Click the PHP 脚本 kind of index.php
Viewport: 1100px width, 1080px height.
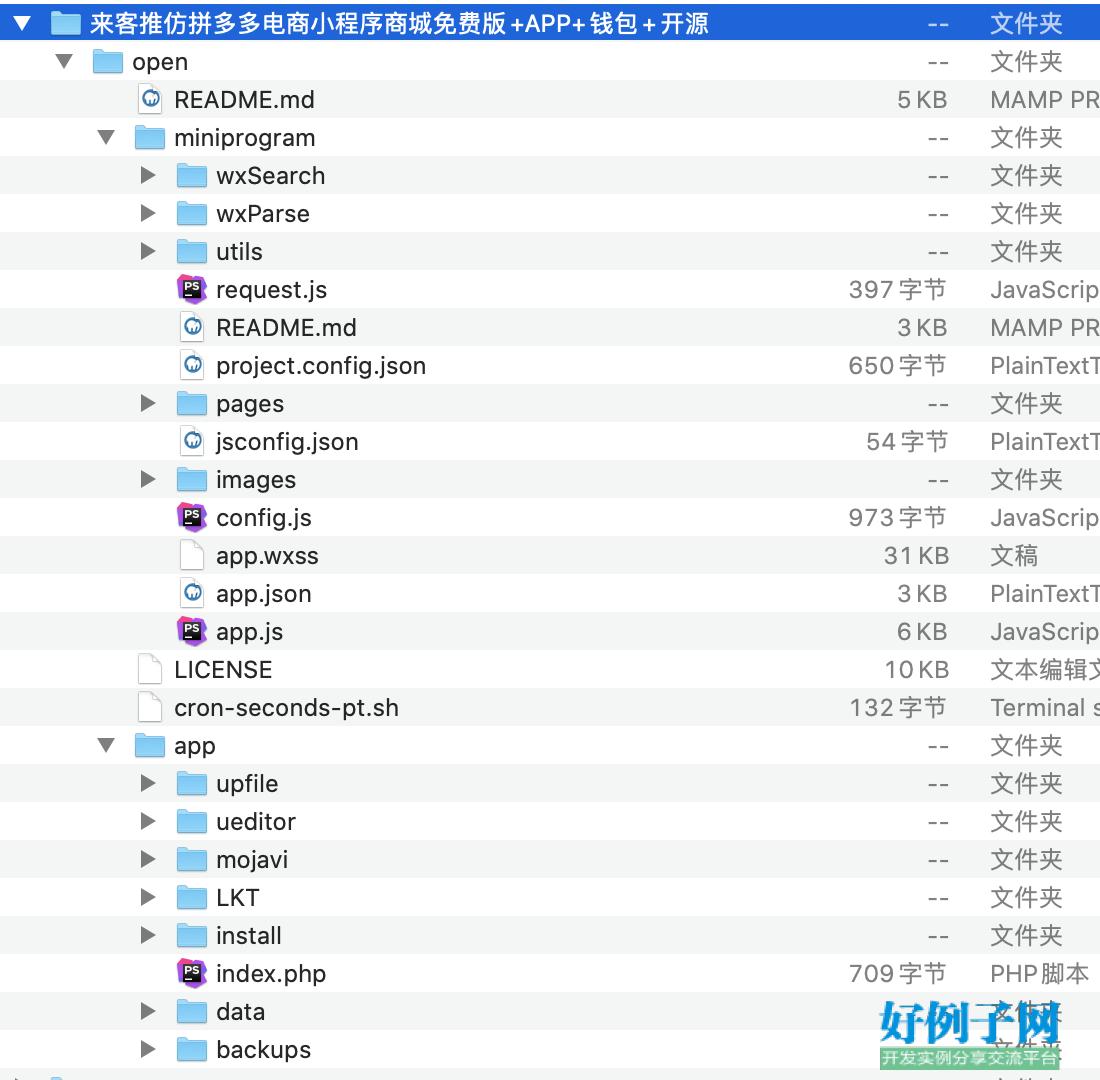click(1039, 973)
